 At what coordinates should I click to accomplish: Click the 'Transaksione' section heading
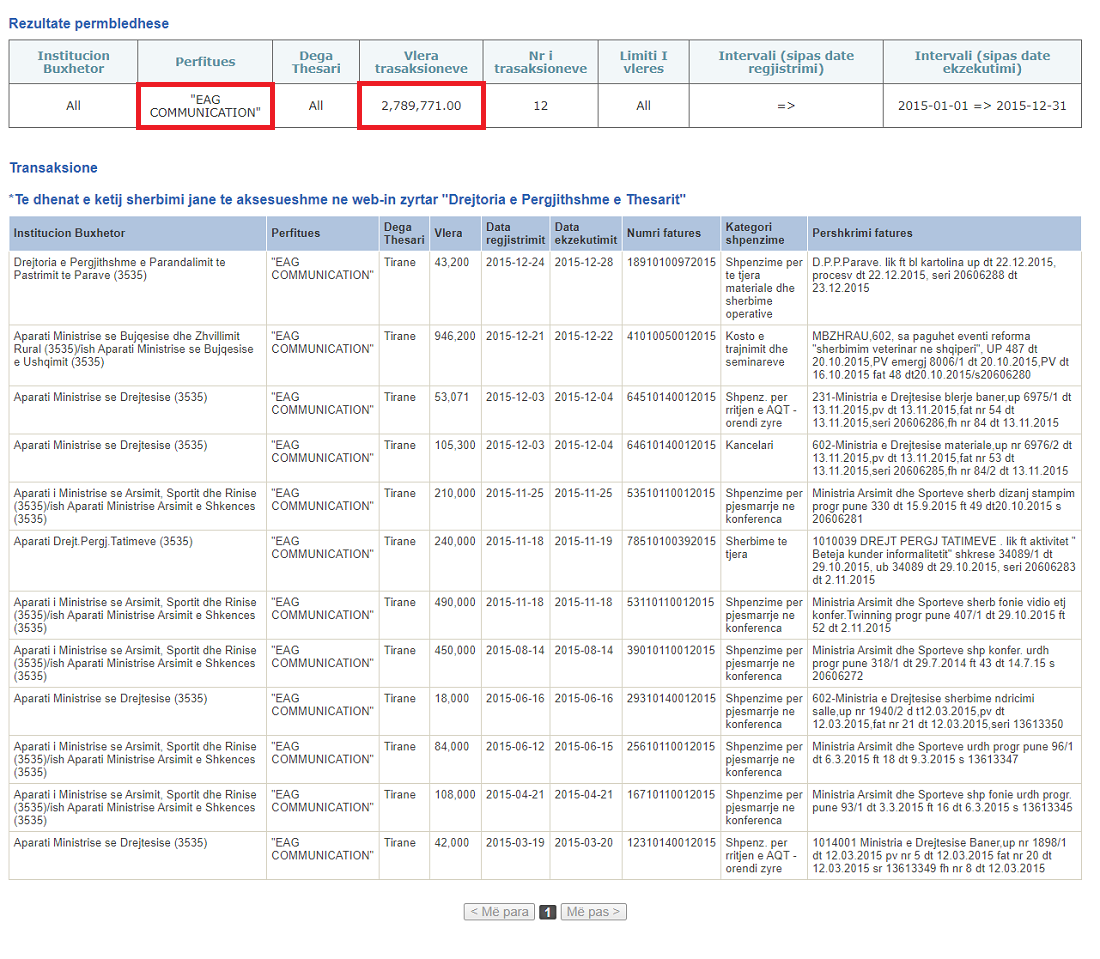pyautogui.click(x=53, y=168)
